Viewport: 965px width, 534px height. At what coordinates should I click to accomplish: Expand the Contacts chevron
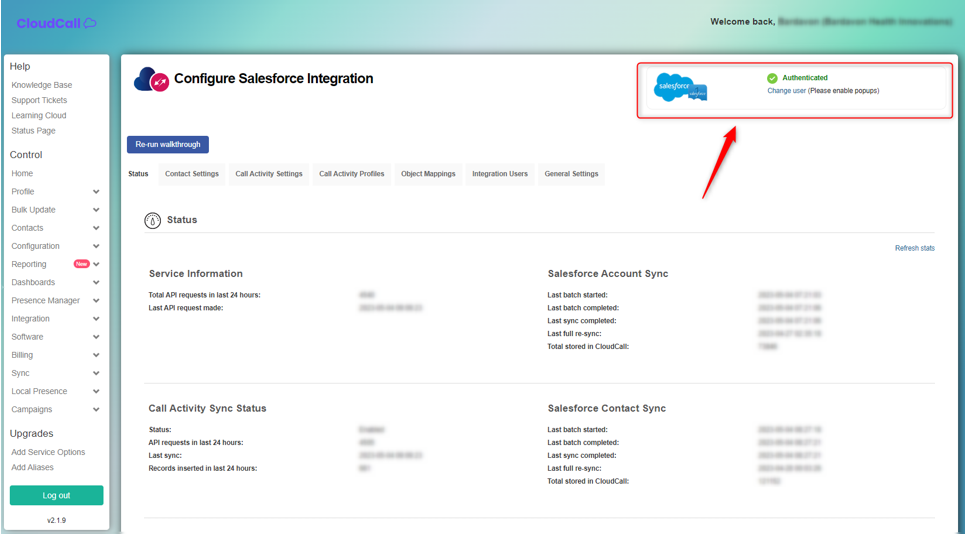click(x=96, y=228)
